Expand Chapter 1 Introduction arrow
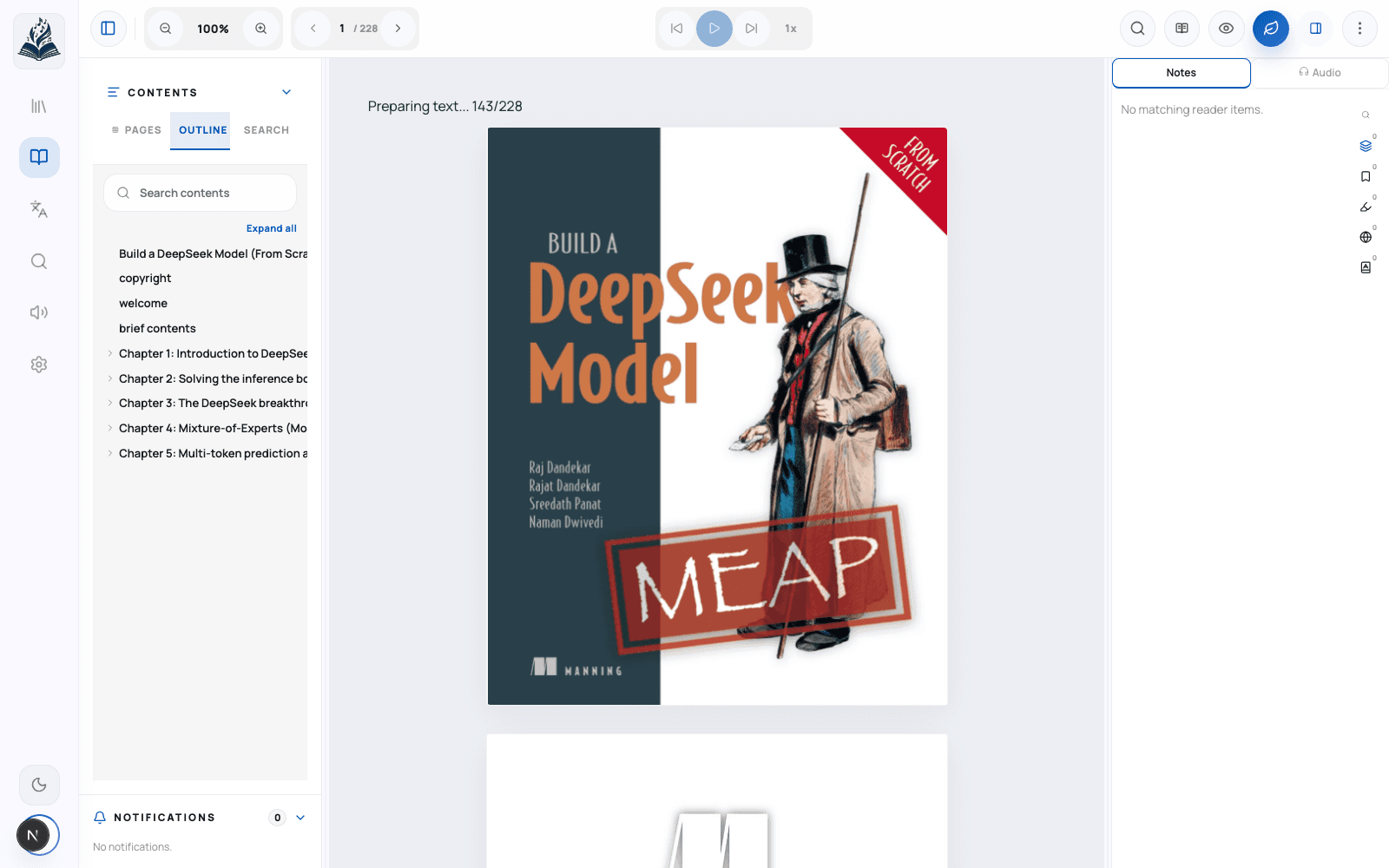 [109, 353]
